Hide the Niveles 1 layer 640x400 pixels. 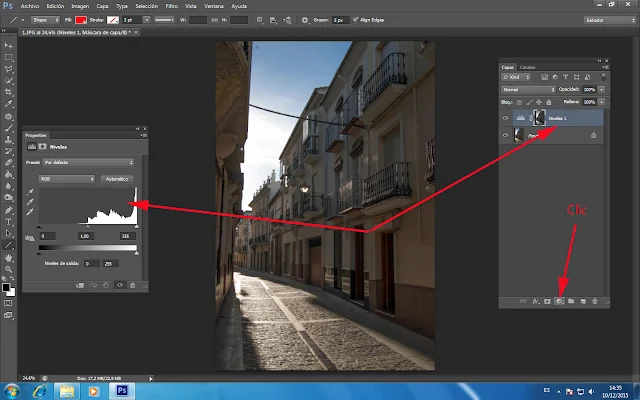pos(505,117)
